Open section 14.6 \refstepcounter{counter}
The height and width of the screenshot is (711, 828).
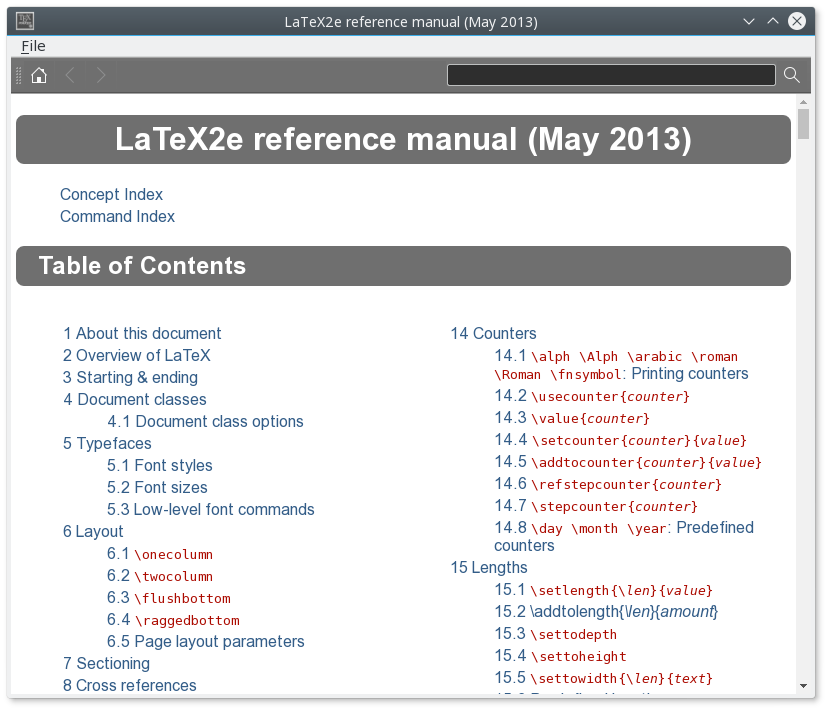coord(608,484)
